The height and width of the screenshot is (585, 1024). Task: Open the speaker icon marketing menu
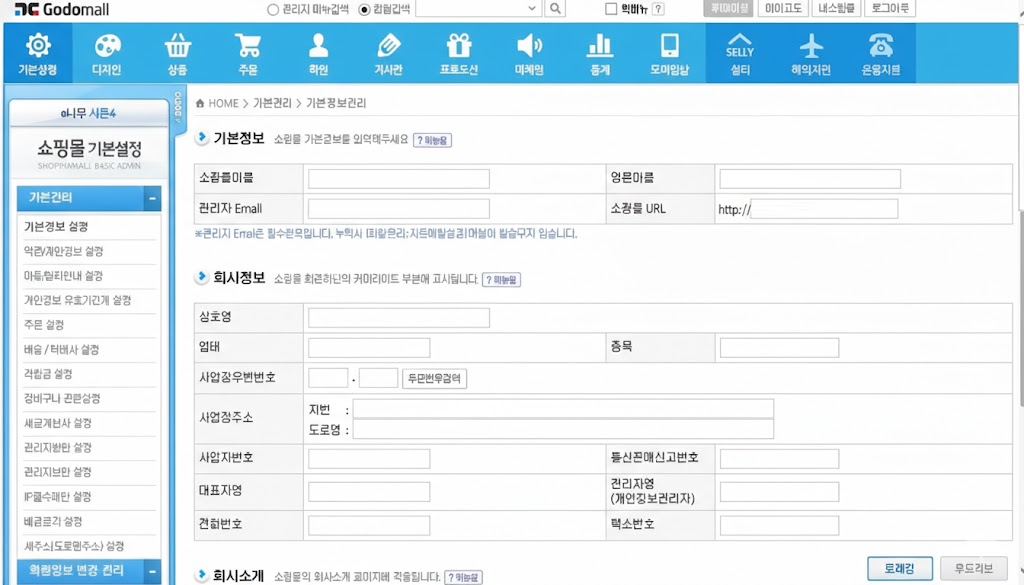tap(529, 54)
